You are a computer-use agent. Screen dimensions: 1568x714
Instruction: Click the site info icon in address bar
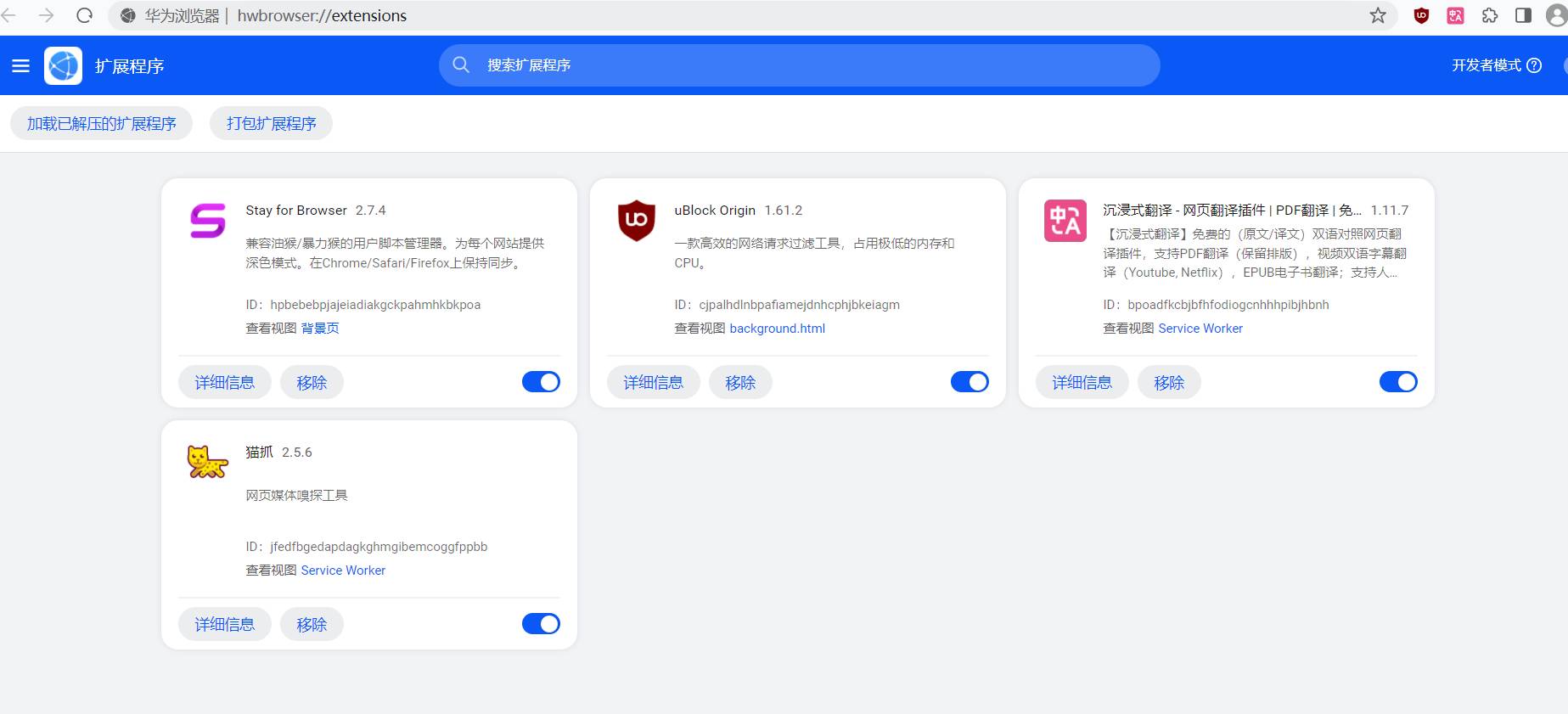tap(128, 15)
